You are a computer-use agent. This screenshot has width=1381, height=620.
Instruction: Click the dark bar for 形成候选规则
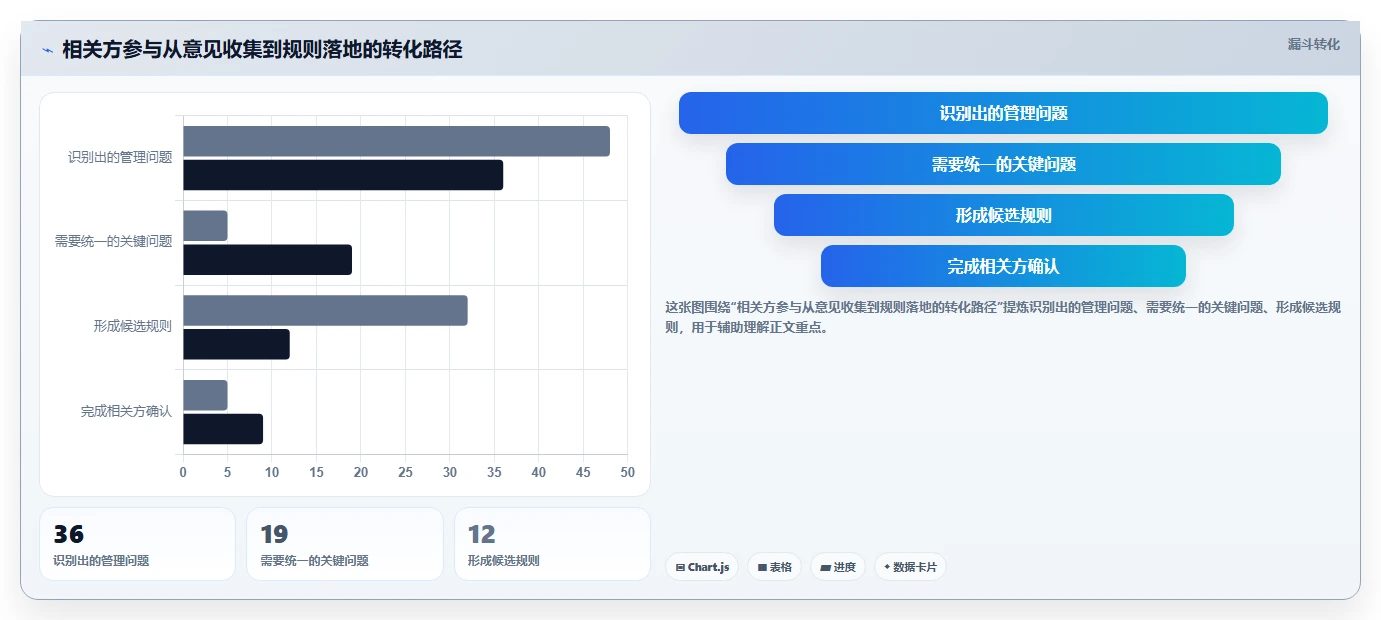pyautogui.click(x=236, y=345)
